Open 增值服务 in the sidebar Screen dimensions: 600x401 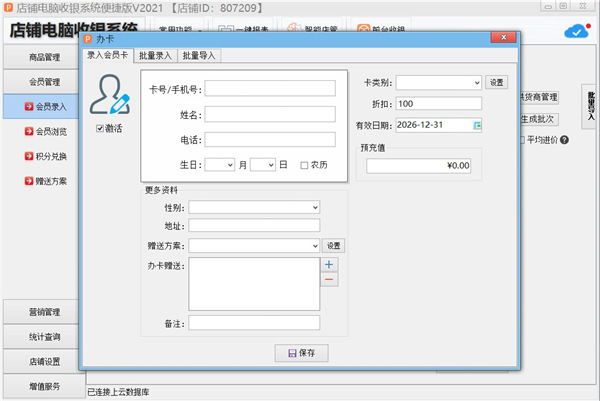coord(44,386)
